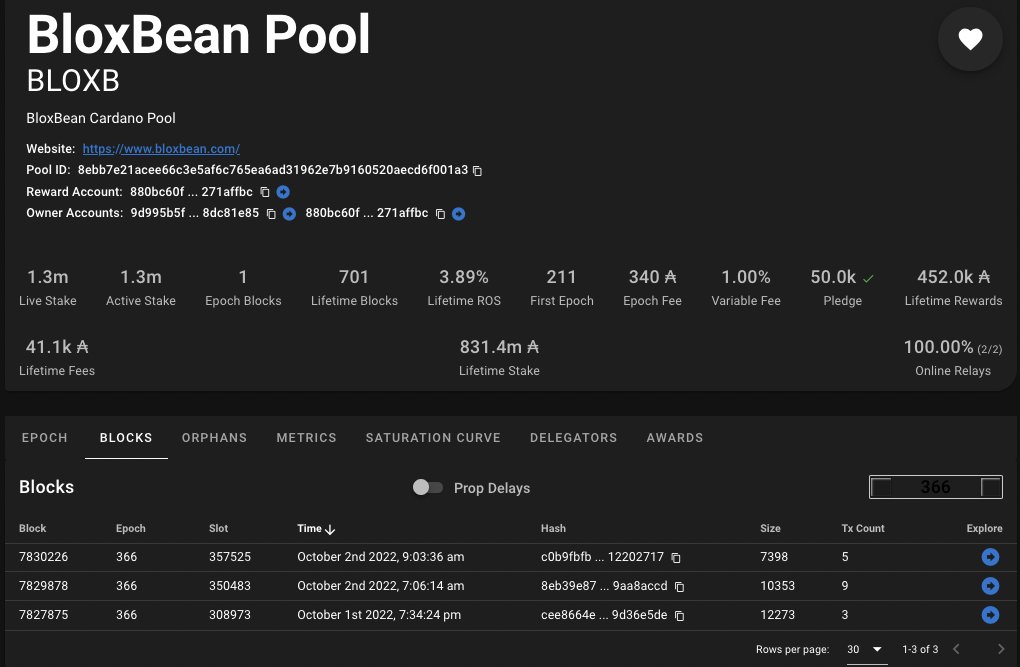Viewport: 1020px width, 667px height.
Task: Click the 50.0k Pledge value
Action: [833, 277]
